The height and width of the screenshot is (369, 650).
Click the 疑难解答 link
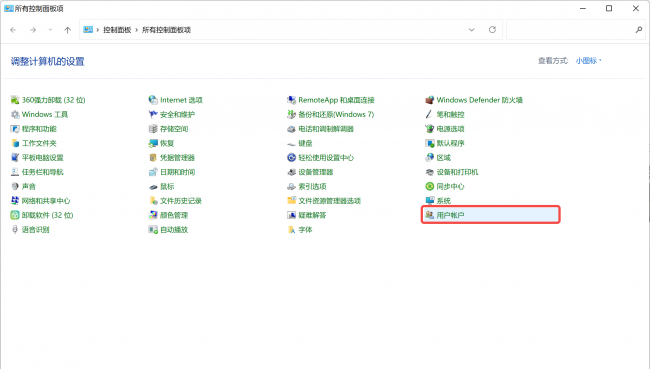point(312,215)
